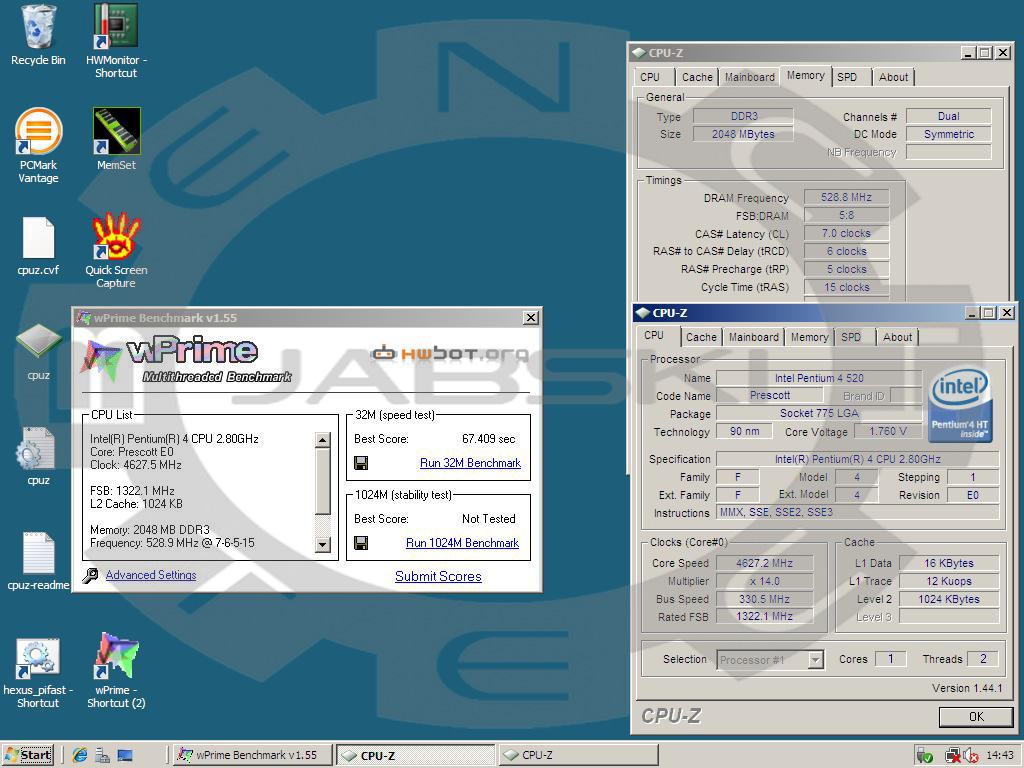Viewport: 1024px width, 768px height.
Task: Click the security shield tray icon
Action: tap(924, 756)
